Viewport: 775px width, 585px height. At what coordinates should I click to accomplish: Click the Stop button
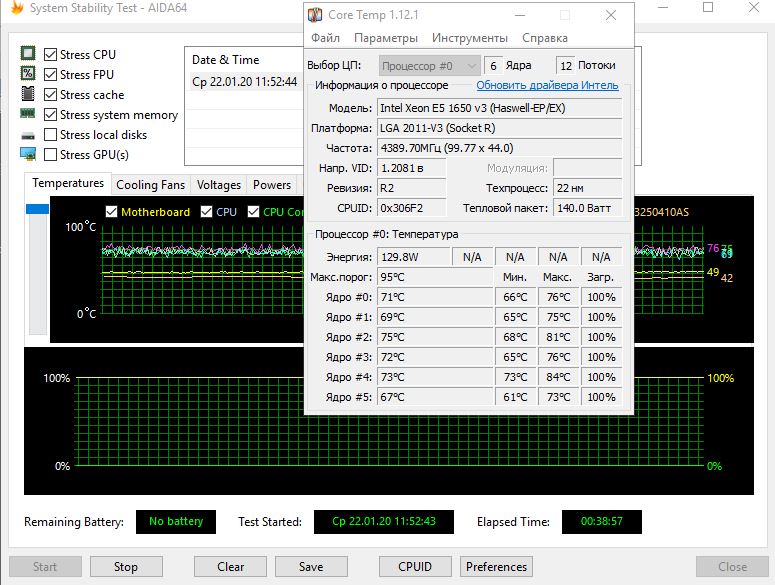pyautogui.click(x=126, y=567)
